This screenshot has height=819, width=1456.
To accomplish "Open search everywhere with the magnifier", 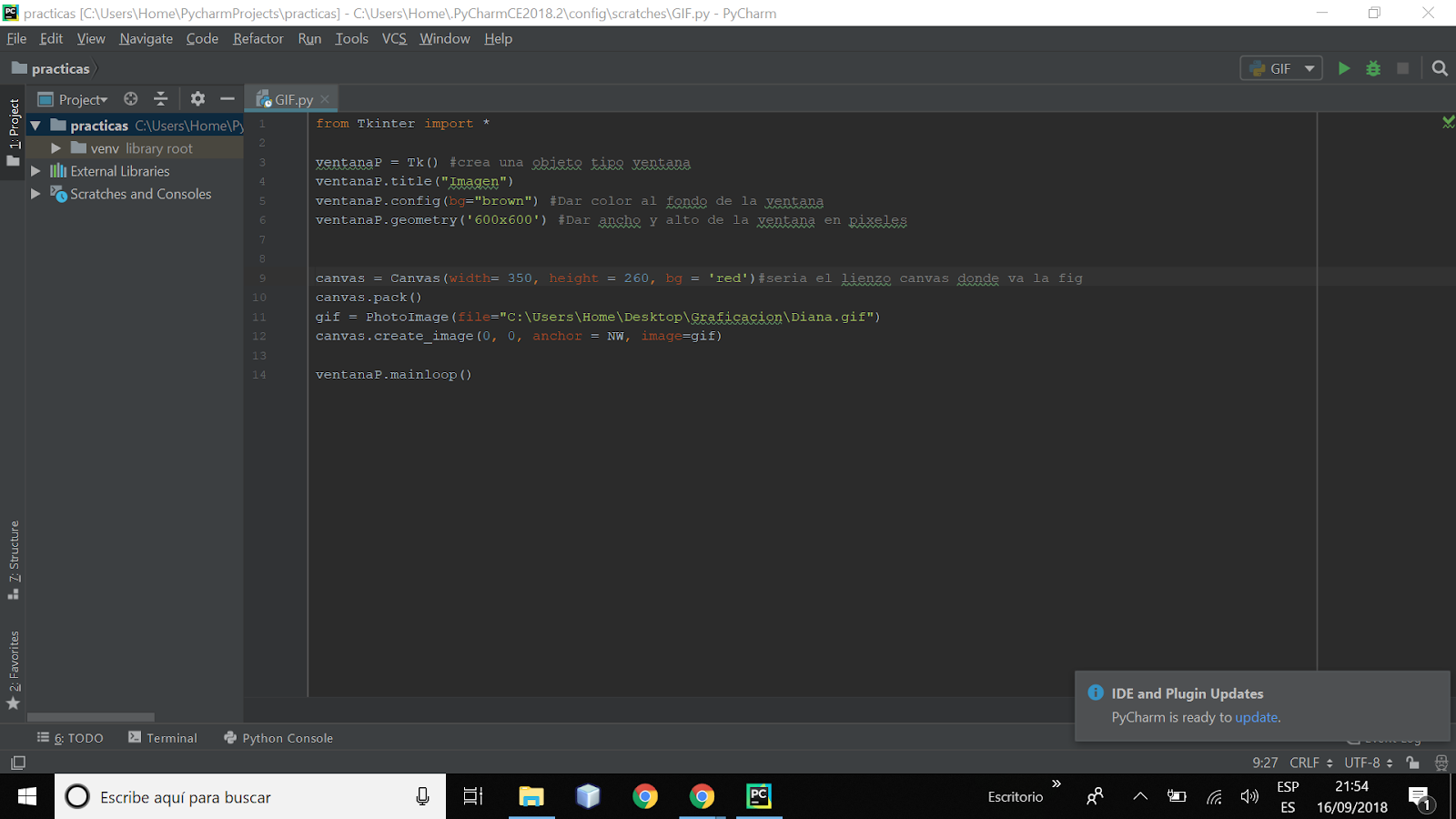I will pyautogui.click(x=1440, y=67).
